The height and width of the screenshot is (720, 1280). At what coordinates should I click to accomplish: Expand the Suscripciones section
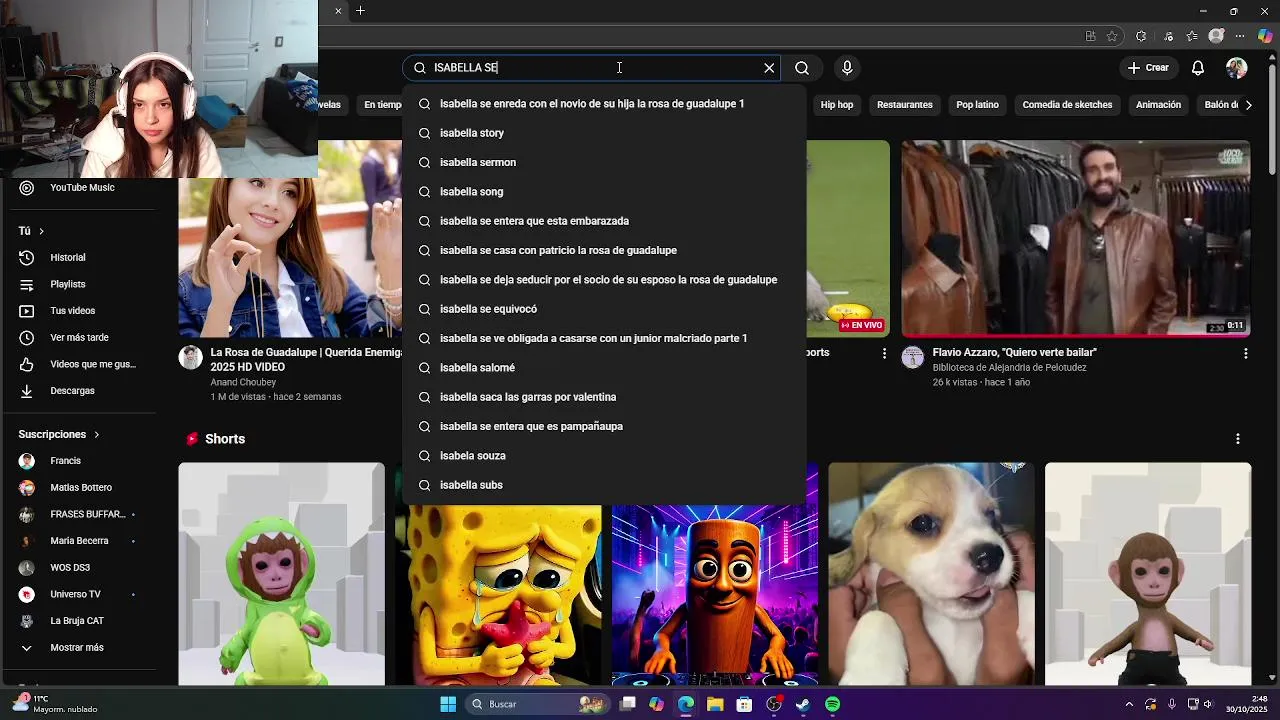pyautogui.click(x=59, y=435)
